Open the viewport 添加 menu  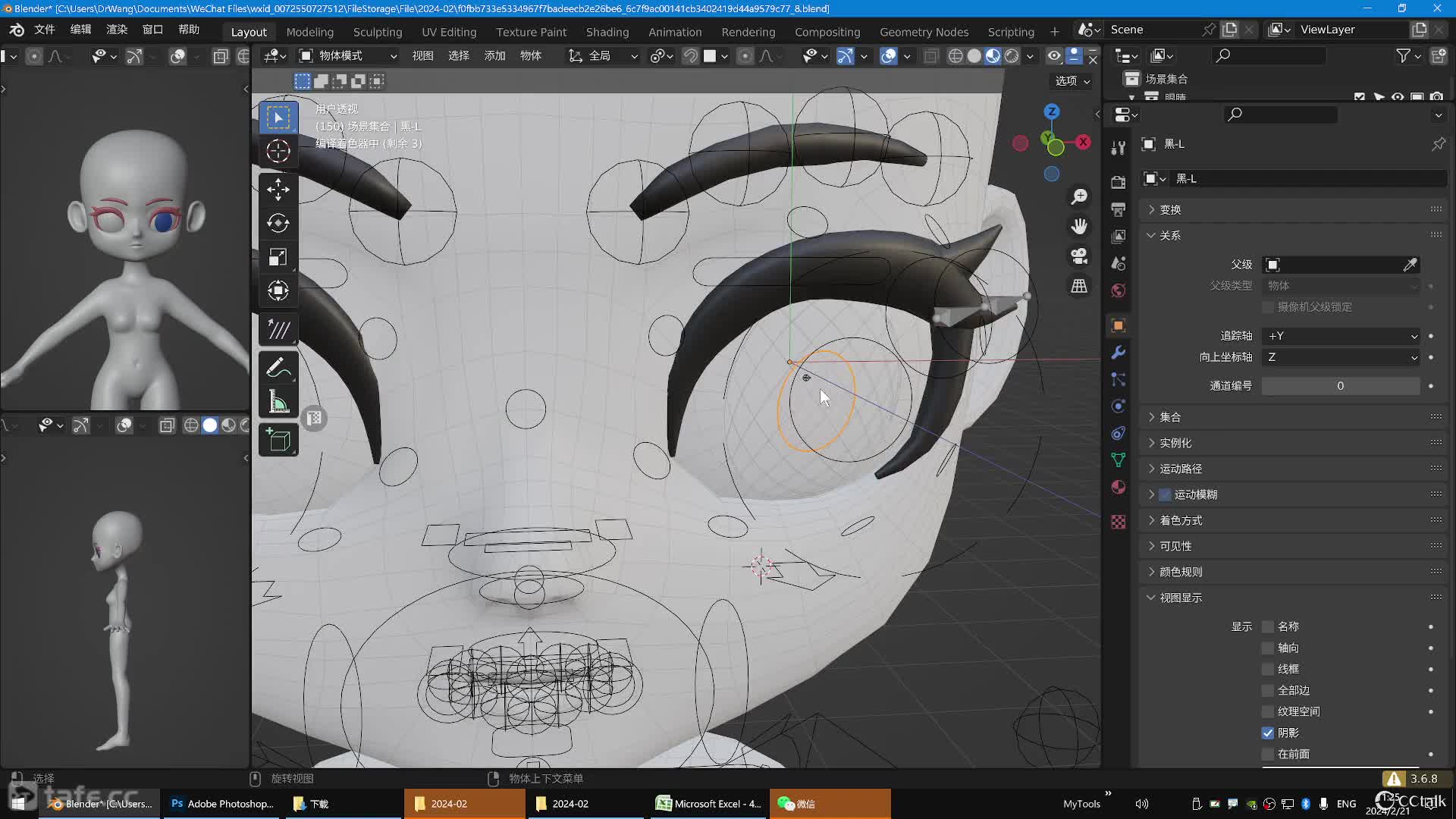pos(494,56)
